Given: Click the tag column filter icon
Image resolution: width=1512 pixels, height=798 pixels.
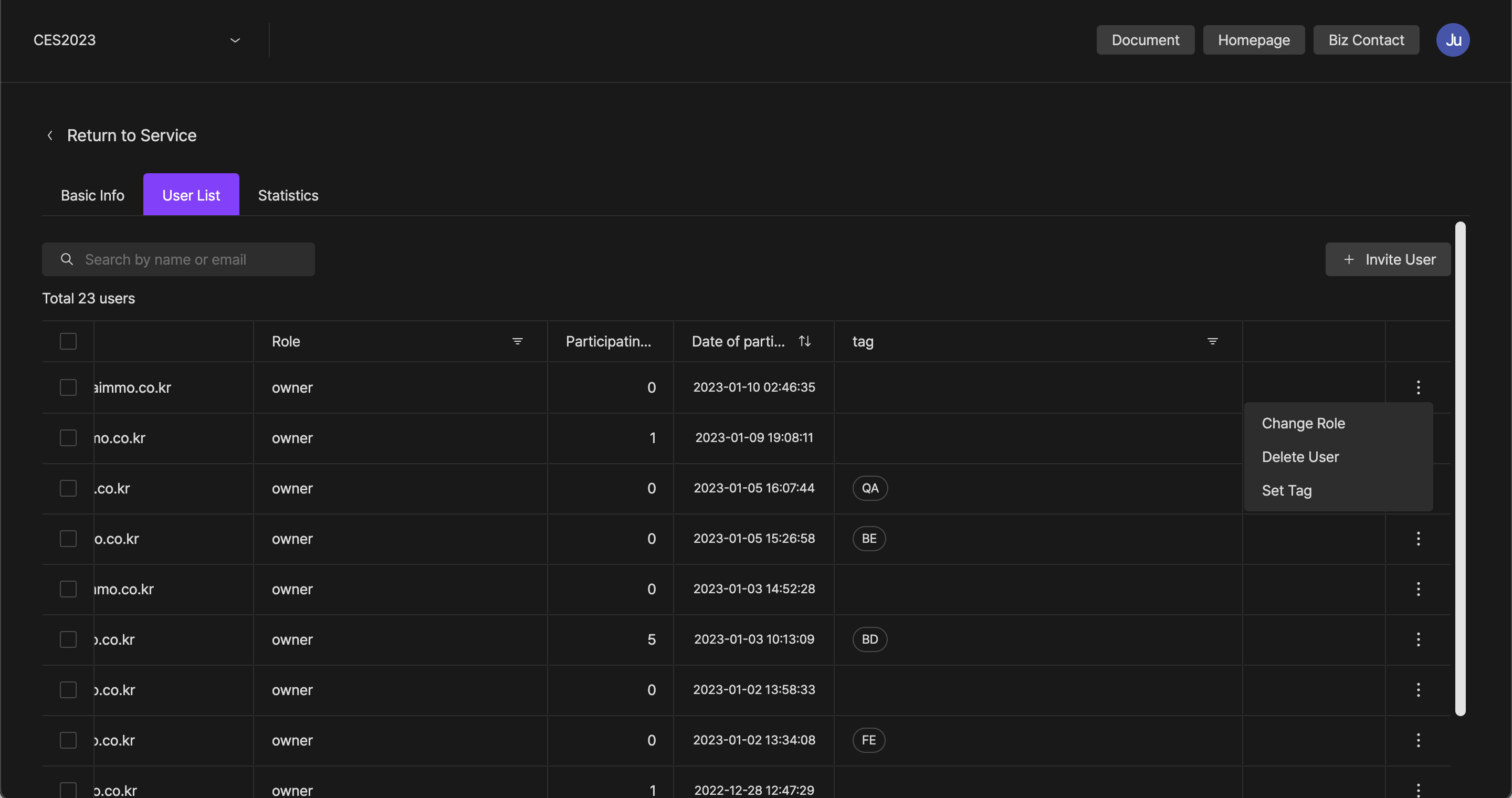Looking at the screenshot, I should click(x=1212, y=341).
